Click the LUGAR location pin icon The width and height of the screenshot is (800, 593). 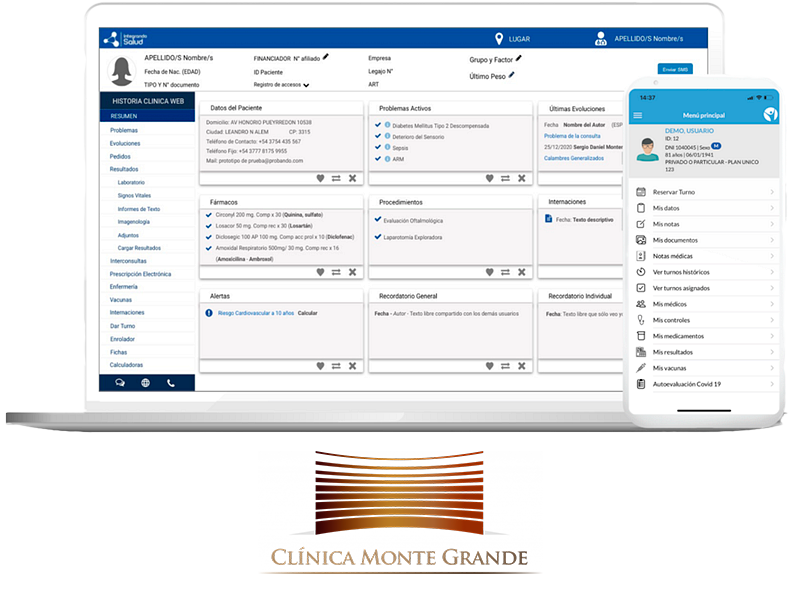[499, 39]
